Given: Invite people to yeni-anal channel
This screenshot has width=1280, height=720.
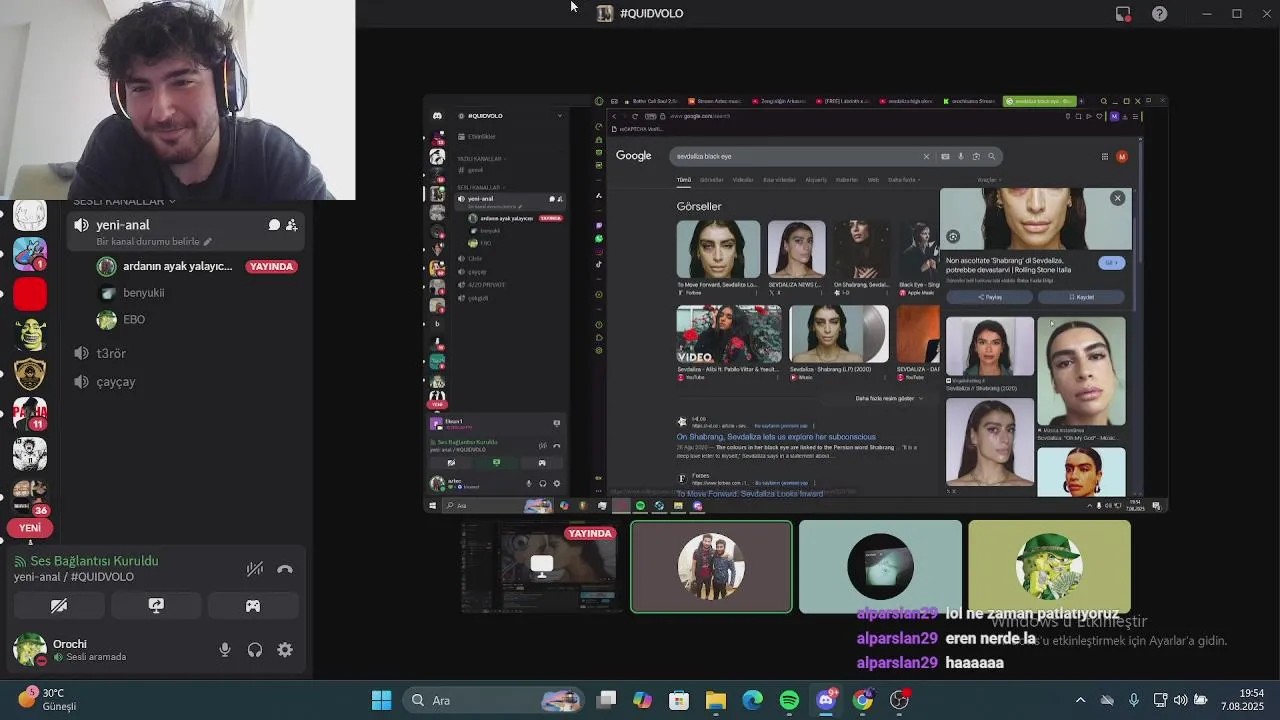Looking at the screenshot, I should pyautogui.click(x=292, y=225).
